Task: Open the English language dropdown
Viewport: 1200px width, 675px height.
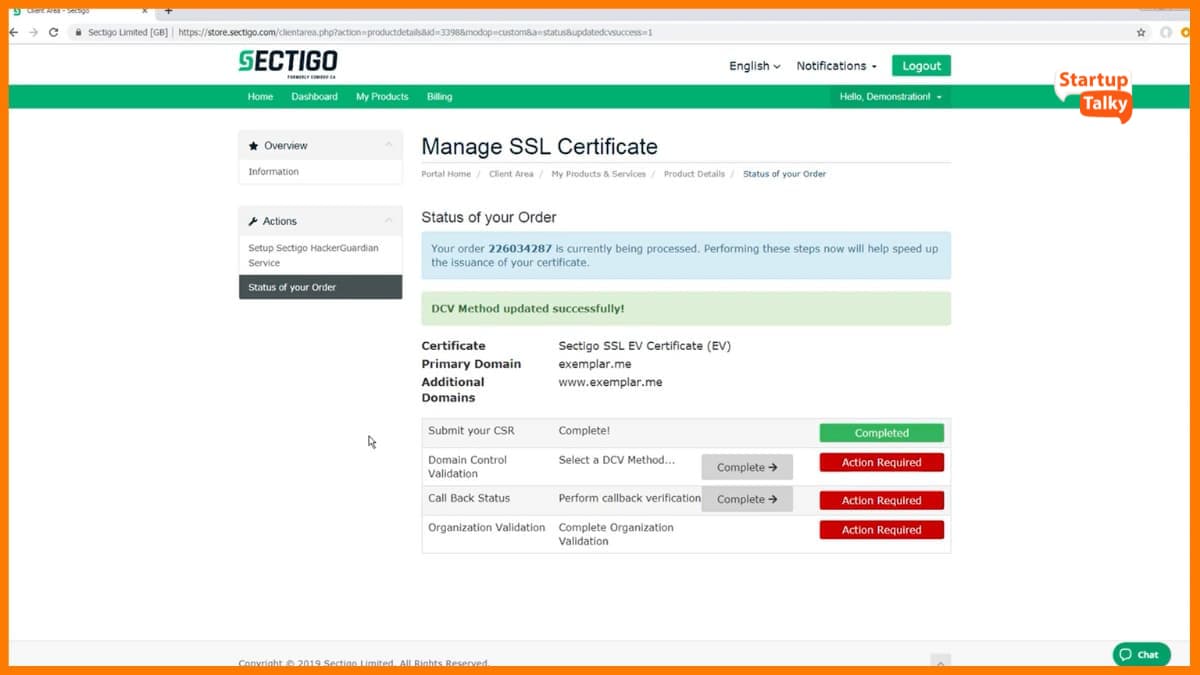Action: click(753, 65)
